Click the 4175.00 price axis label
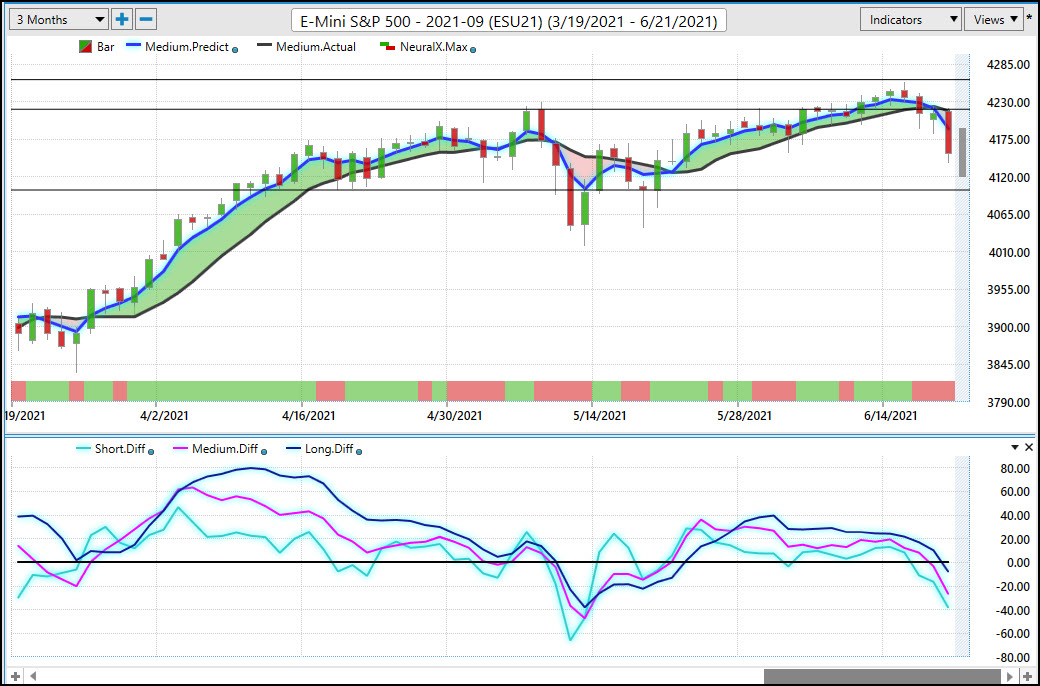This screenshot has width=1040, height=686. click(x=1008, y=140)
